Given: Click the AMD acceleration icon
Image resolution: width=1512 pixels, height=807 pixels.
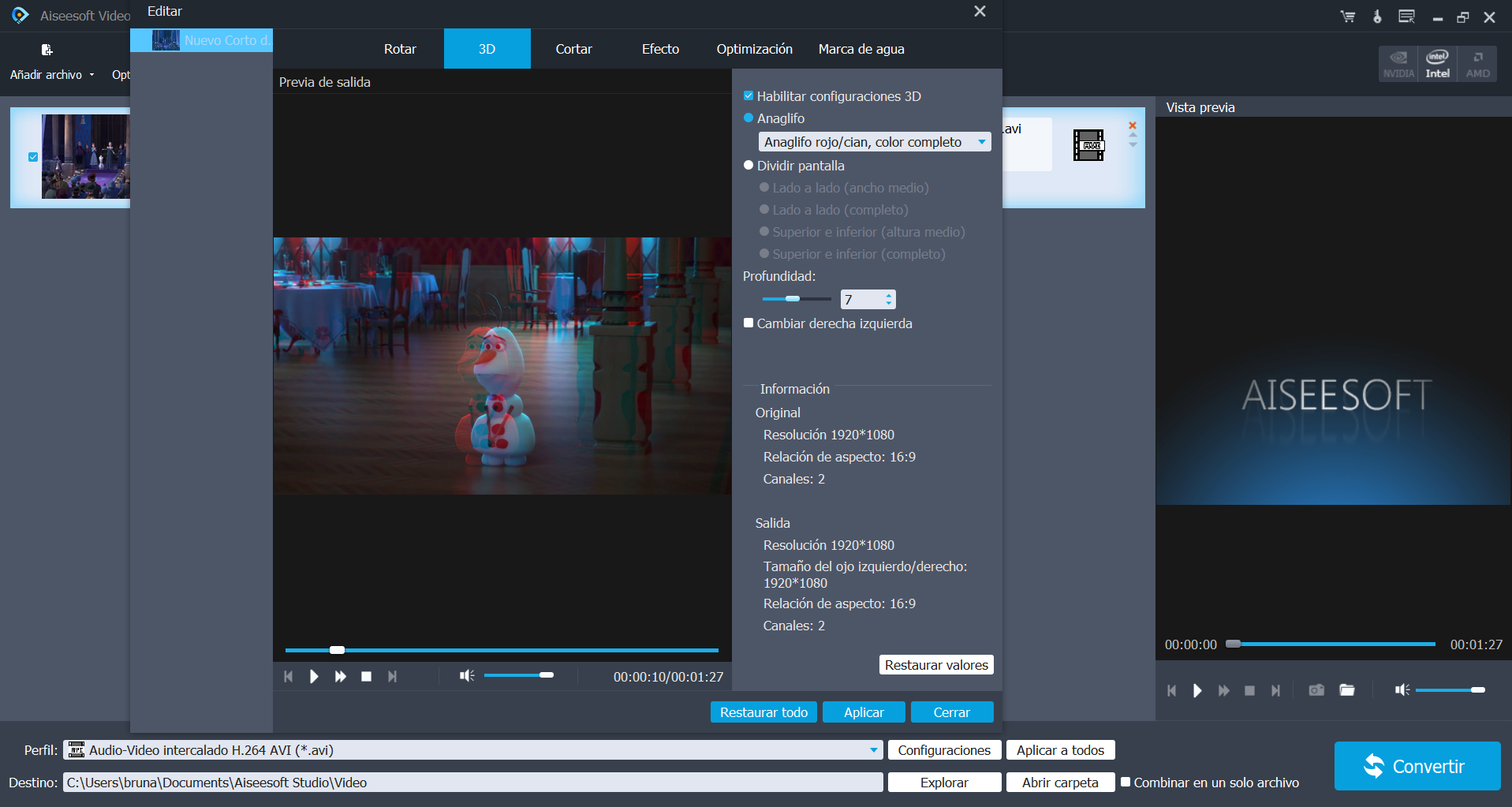Looking at the screenshot, I should click(x=1477, y=64).
